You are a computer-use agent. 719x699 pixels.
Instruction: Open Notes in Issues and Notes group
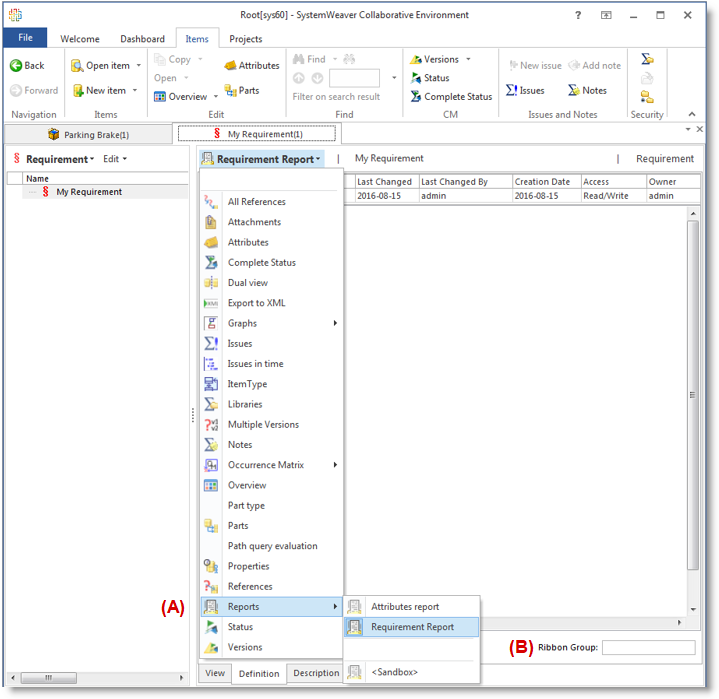coord(587,90)
